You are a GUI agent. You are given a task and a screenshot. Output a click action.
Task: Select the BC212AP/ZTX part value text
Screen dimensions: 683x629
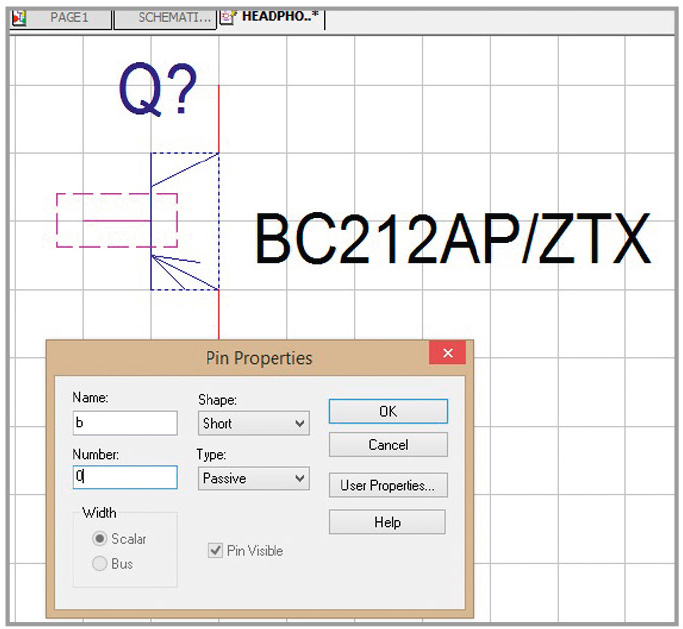click(x=452, y=239)
